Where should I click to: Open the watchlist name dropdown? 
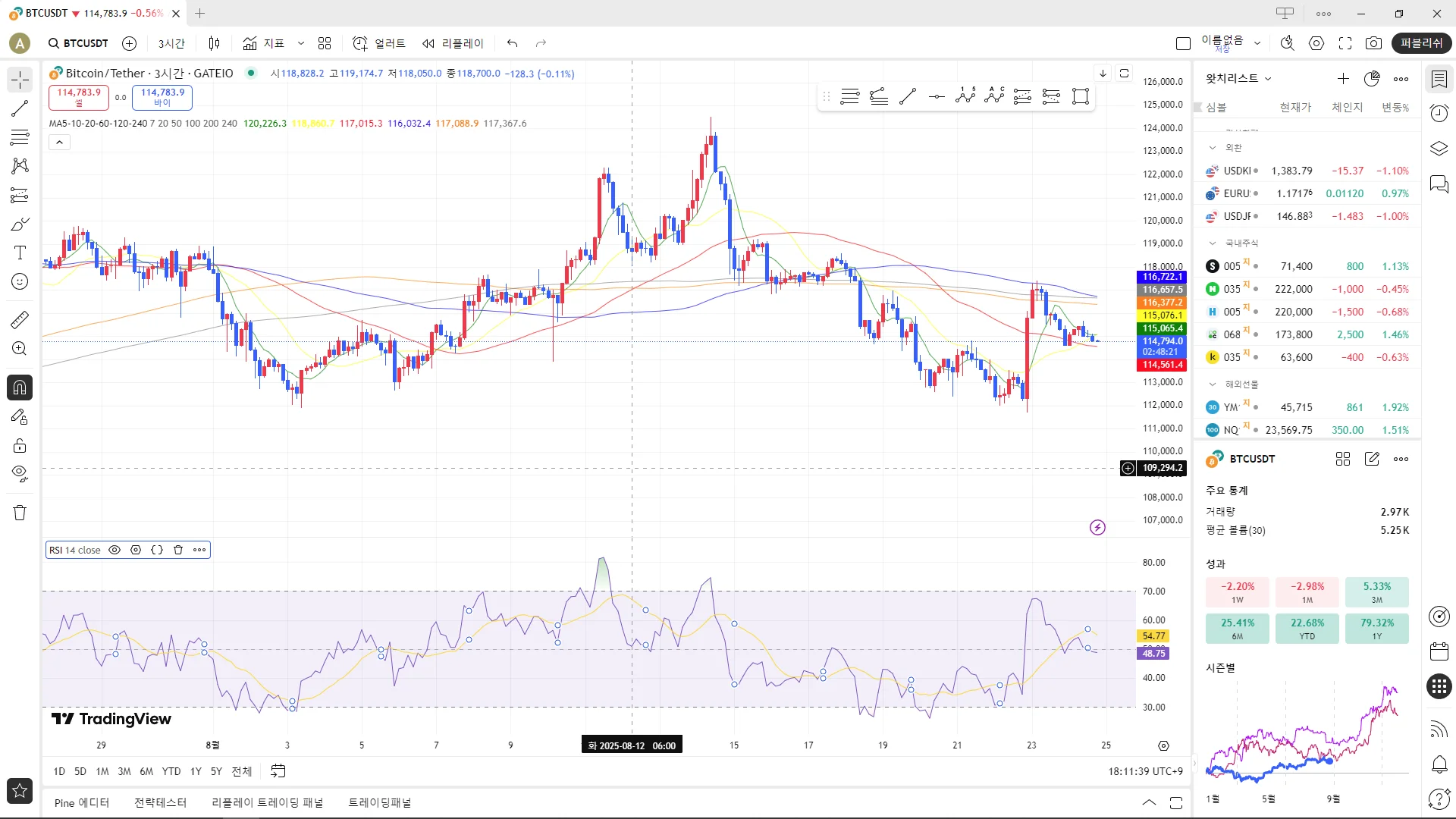pyautogui.click(x=1238, y=78)
